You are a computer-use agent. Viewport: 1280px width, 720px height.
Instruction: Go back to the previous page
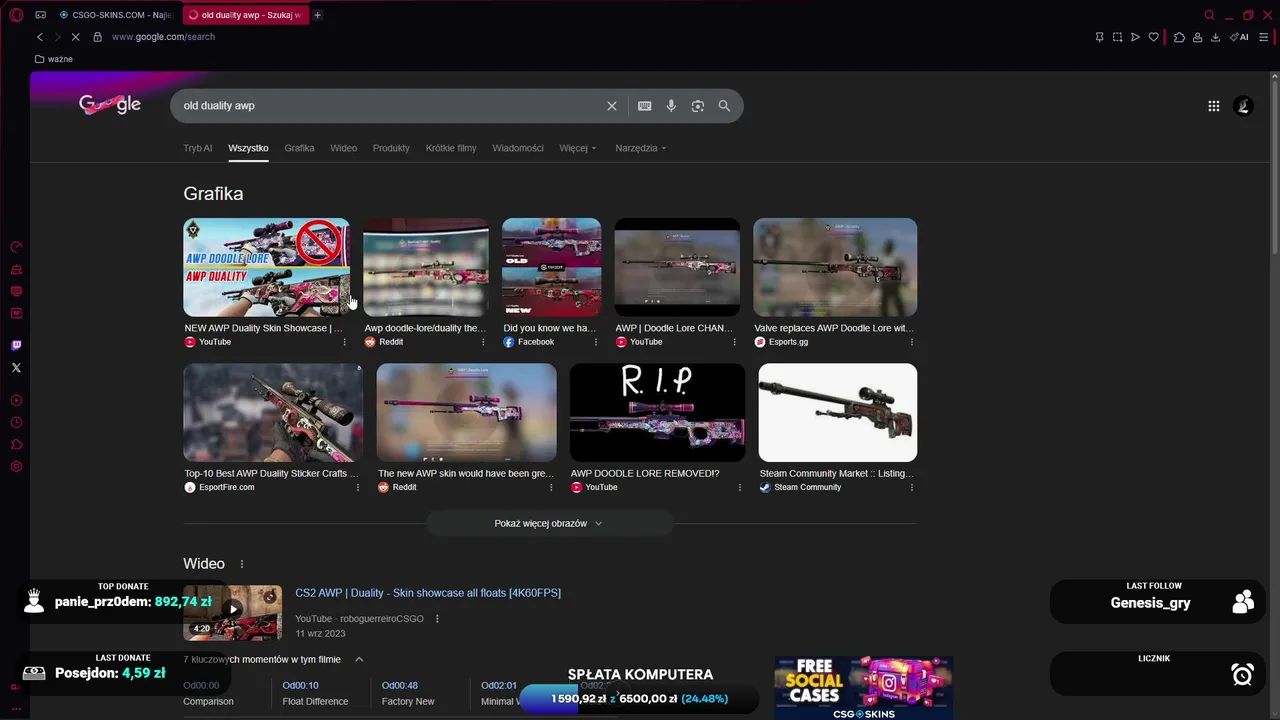click(40, 37)
